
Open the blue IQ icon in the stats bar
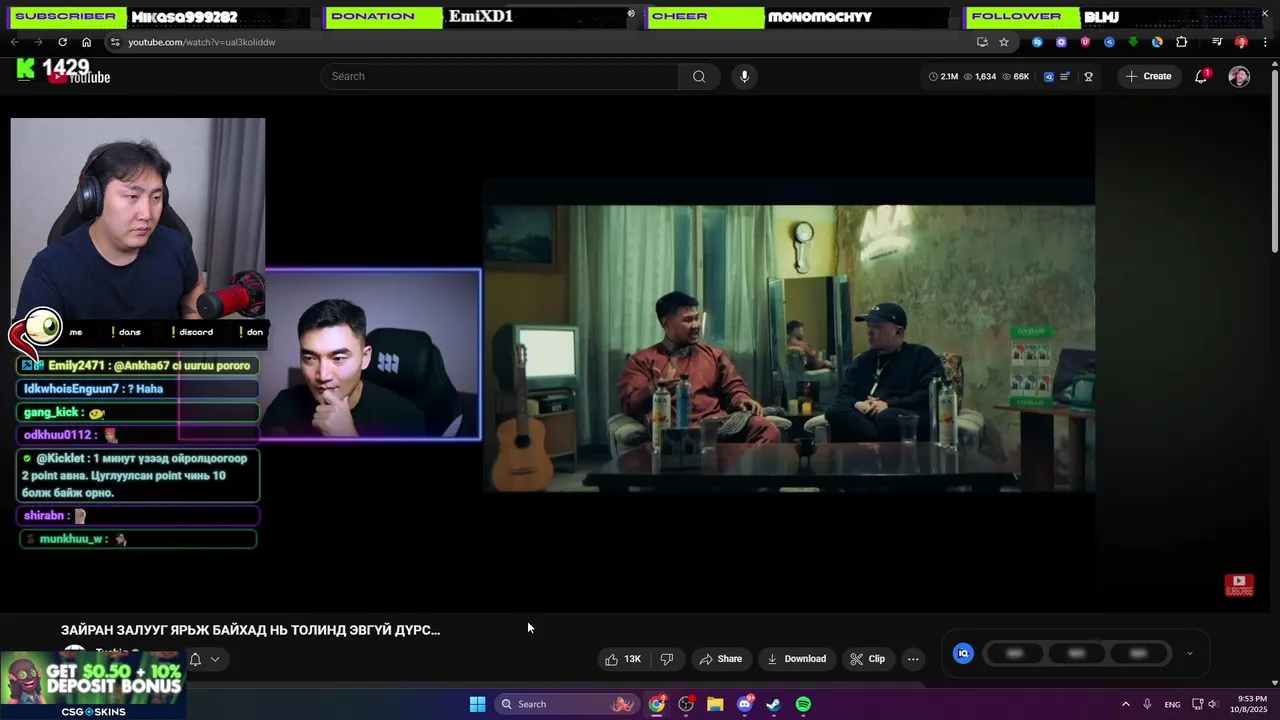(1049, 76)
